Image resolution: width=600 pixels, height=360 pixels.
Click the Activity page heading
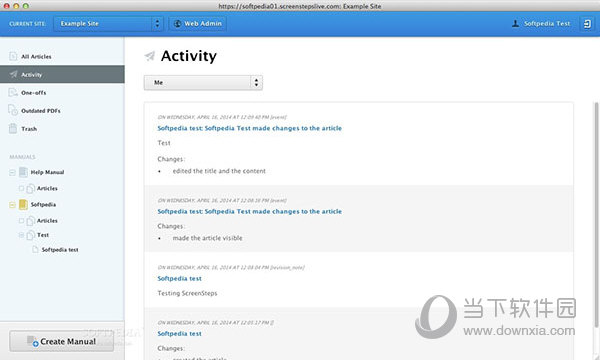click(x=189, y=56)
